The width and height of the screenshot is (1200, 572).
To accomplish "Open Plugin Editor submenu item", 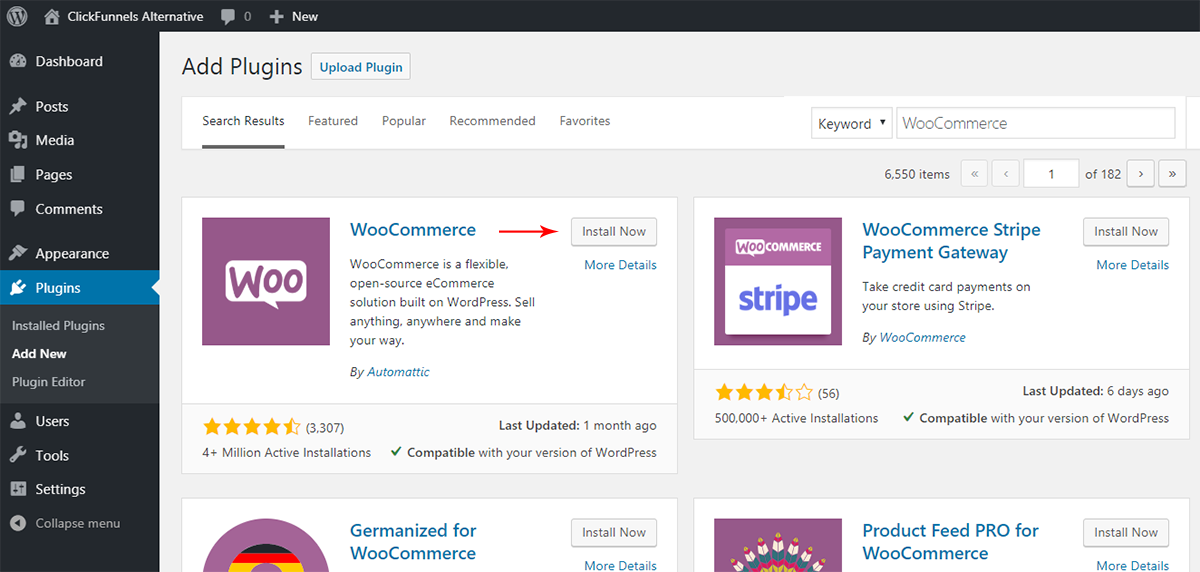I will [48, 382].
